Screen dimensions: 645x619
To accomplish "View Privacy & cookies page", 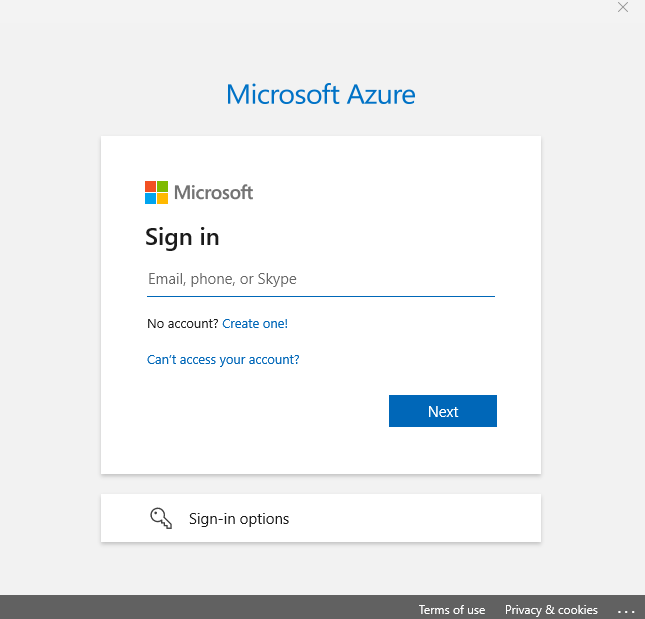I will point(551,610).
